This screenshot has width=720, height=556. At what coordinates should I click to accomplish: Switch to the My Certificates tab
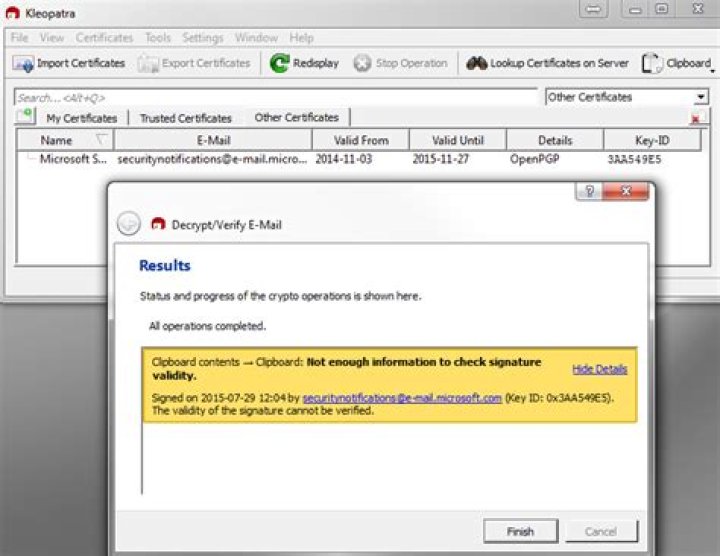tap(82, 118)
